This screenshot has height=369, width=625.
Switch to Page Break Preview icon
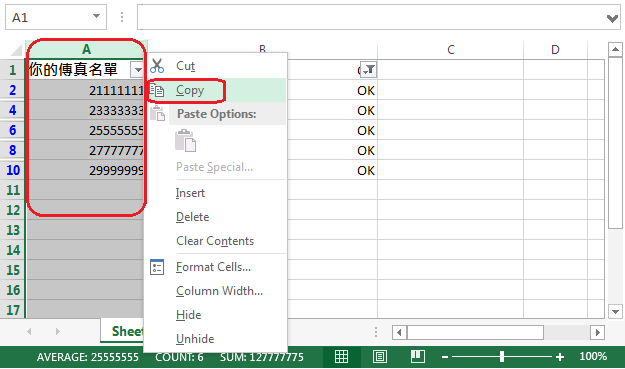pyautogui.click(x=418, y=356)
